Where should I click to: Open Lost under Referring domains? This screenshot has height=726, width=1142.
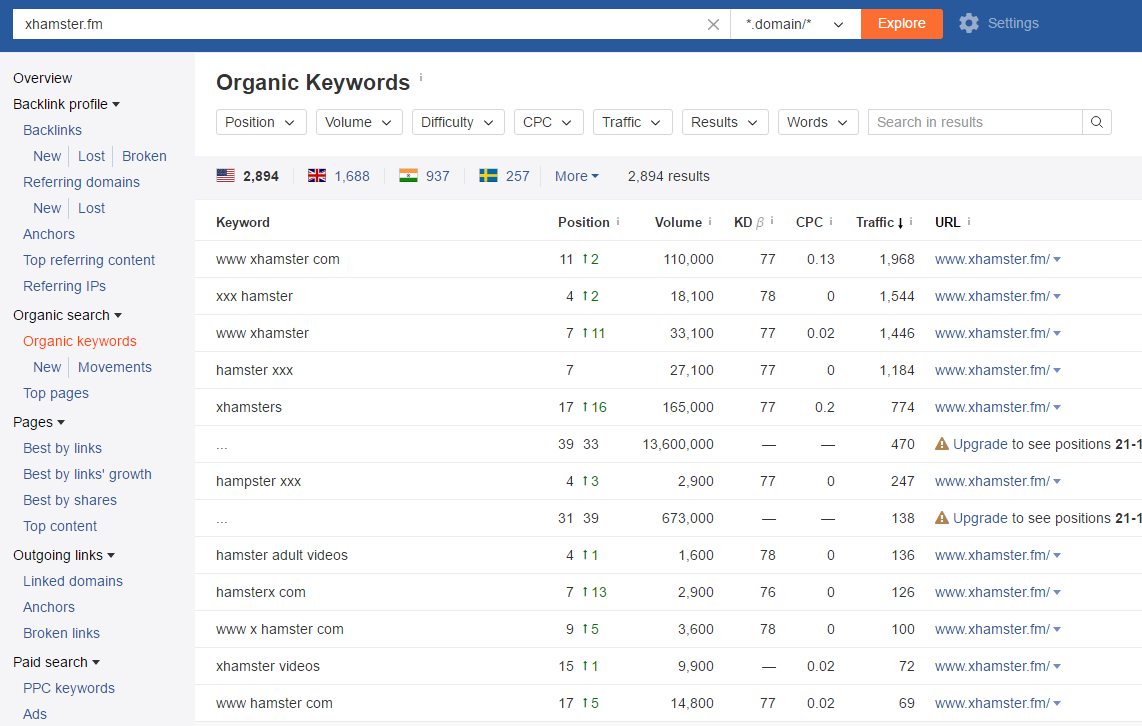pyautogui.click(x=92, y=208)
